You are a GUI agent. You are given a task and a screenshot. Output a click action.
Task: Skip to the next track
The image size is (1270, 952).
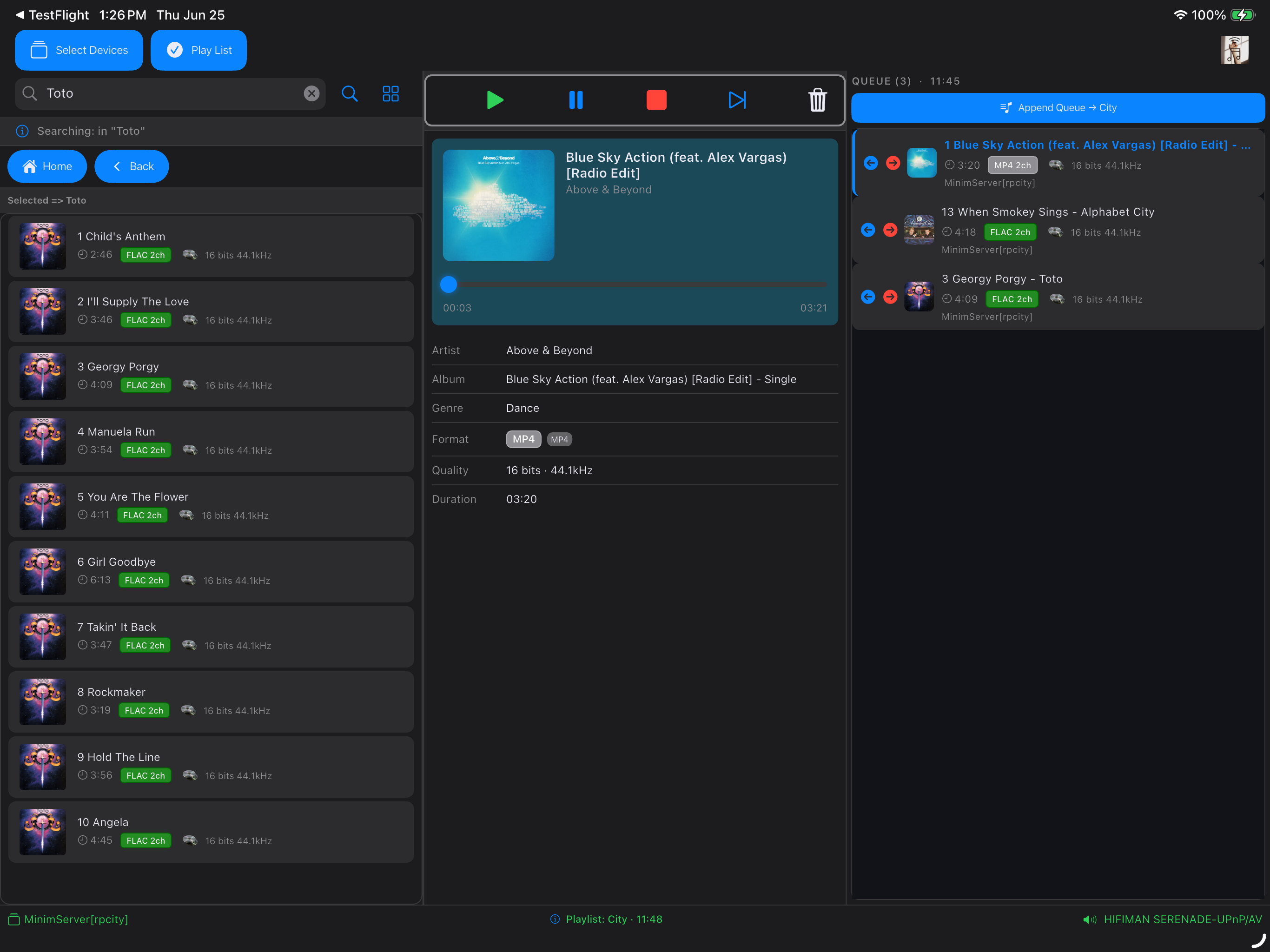point(737,100)
